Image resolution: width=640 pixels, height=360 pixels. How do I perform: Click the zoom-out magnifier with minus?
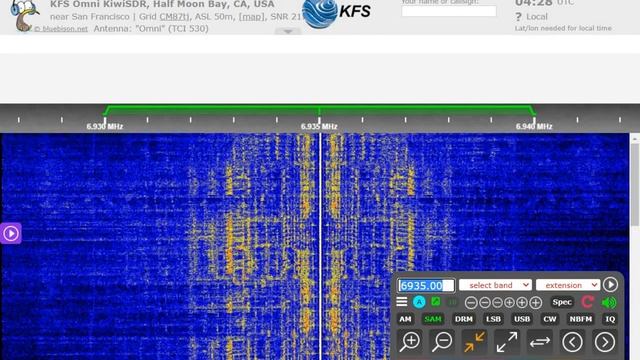tap(442, 342)
